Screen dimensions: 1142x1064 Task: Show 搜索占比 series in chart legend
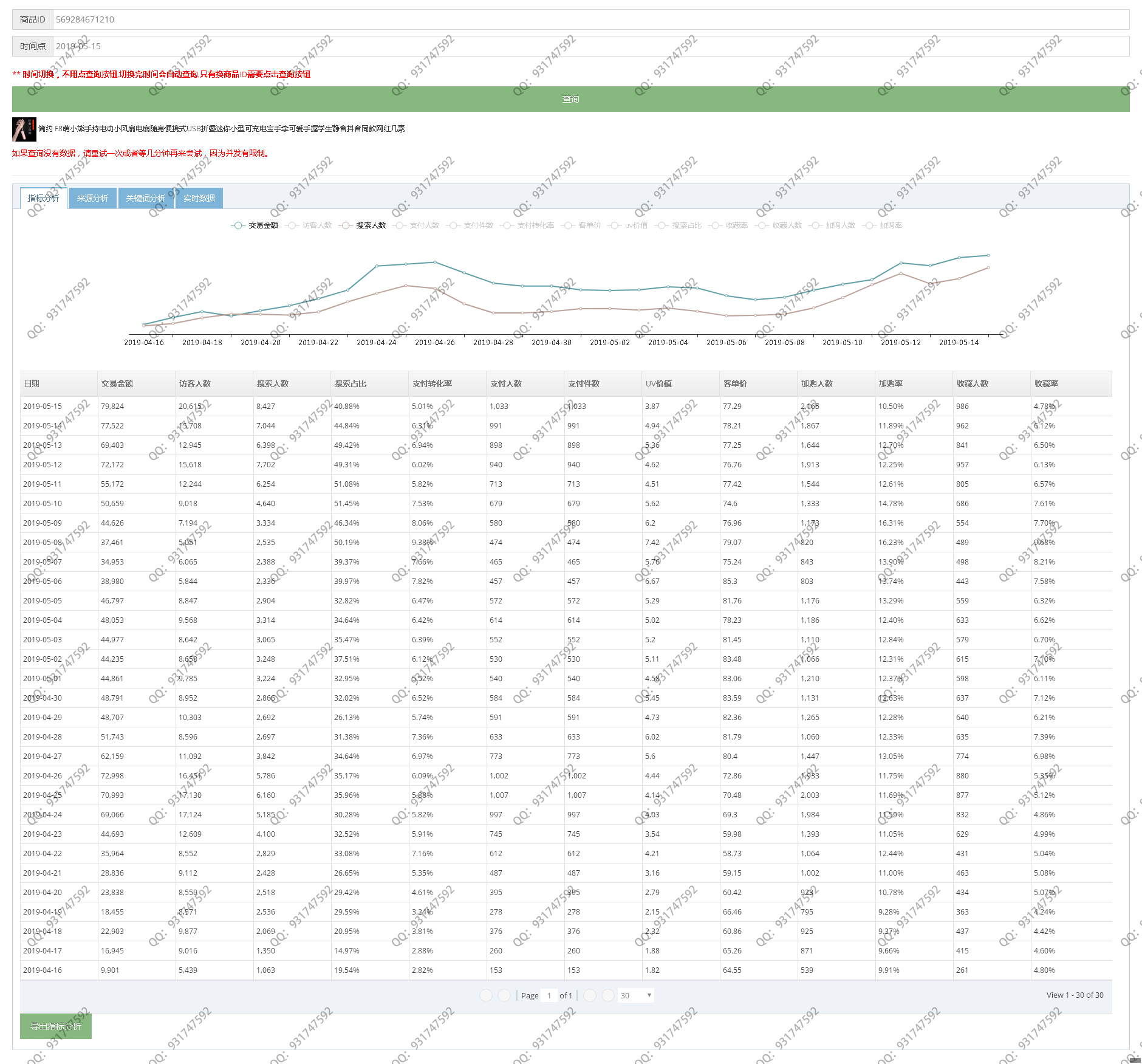tap(678, 225)
